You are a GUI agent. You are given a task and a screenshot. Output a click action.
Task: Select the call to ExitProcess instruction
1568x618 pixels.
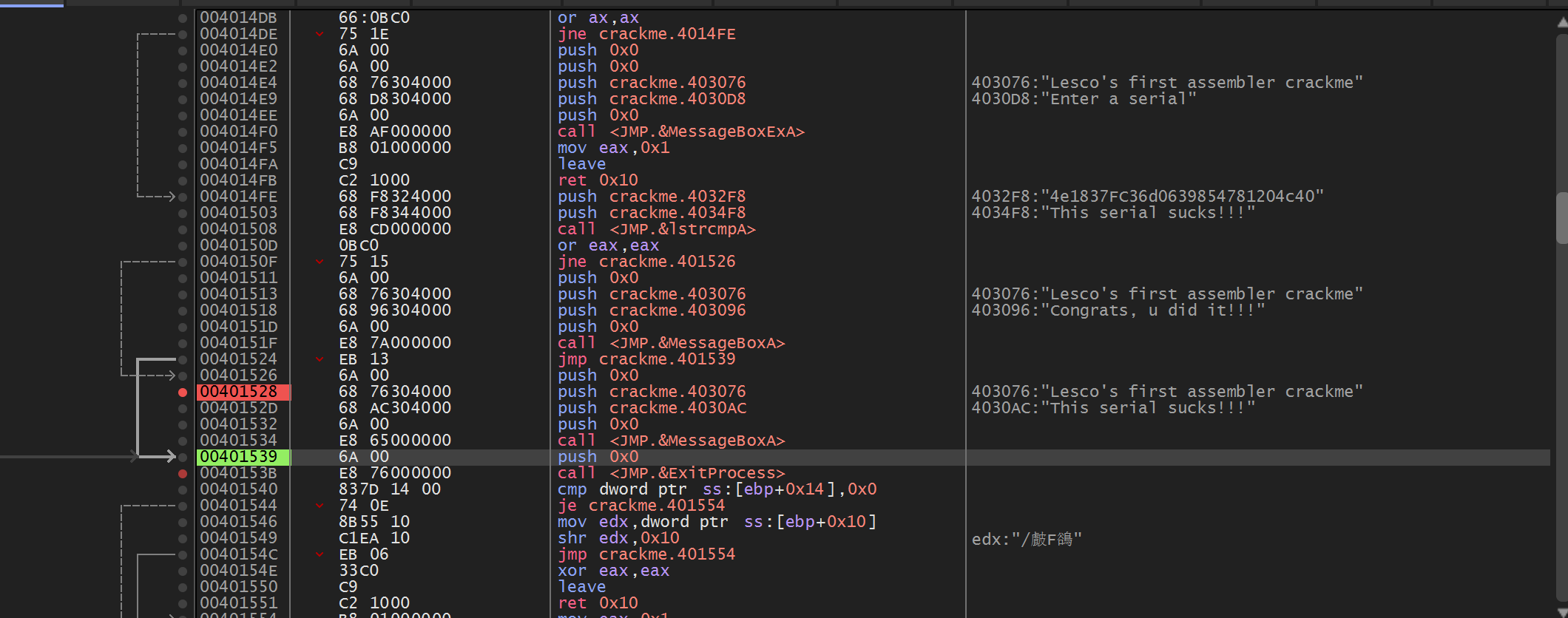pyautogui.click(x=671, y=473)
